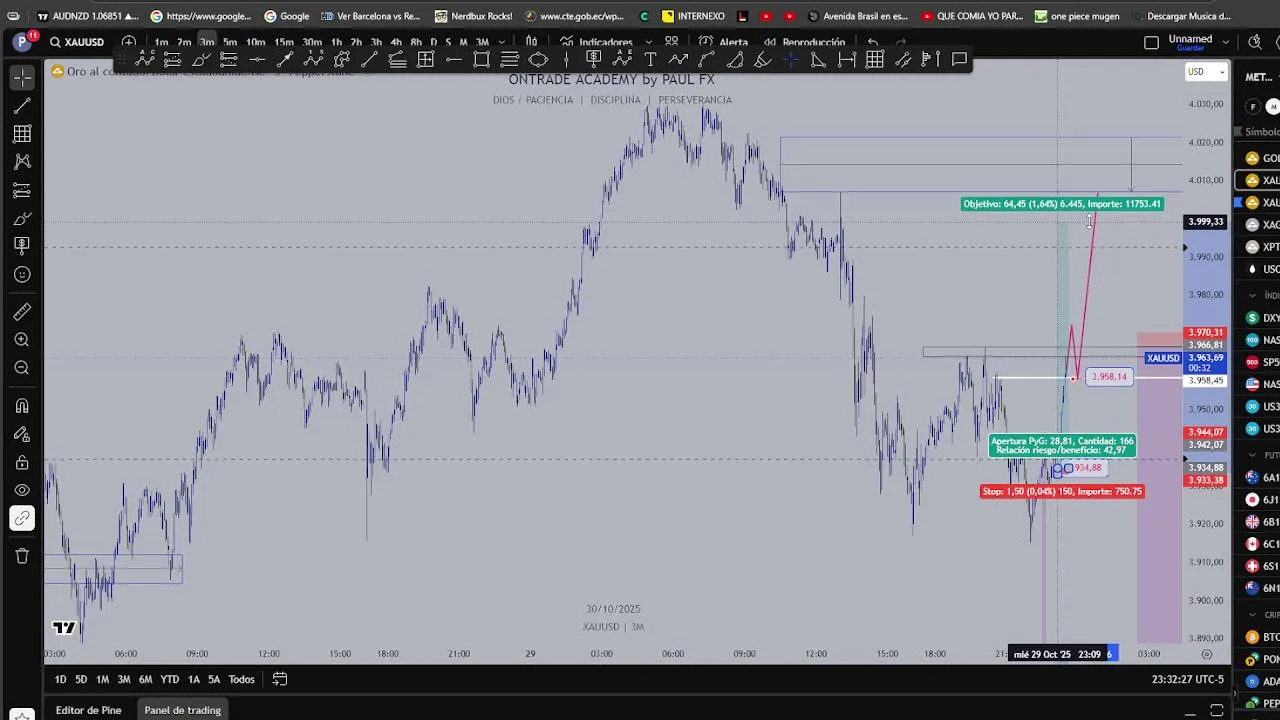Toggle hide all drawings eye icon
Viewport: 1280px width, 720px height.
pyautogui.click(x=22, y=490)
